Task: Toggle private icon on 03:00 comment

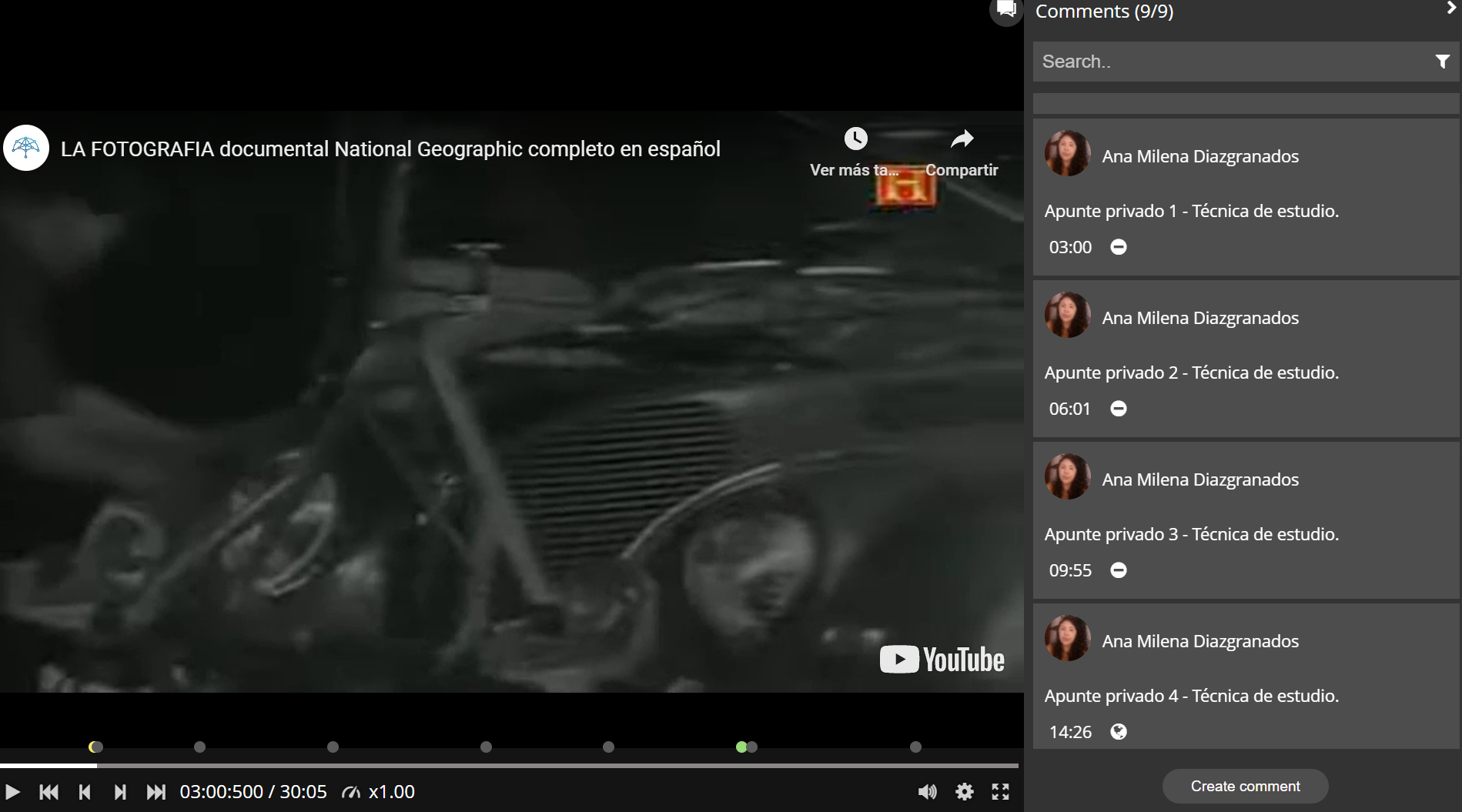Action: [x=1119, y=247]
